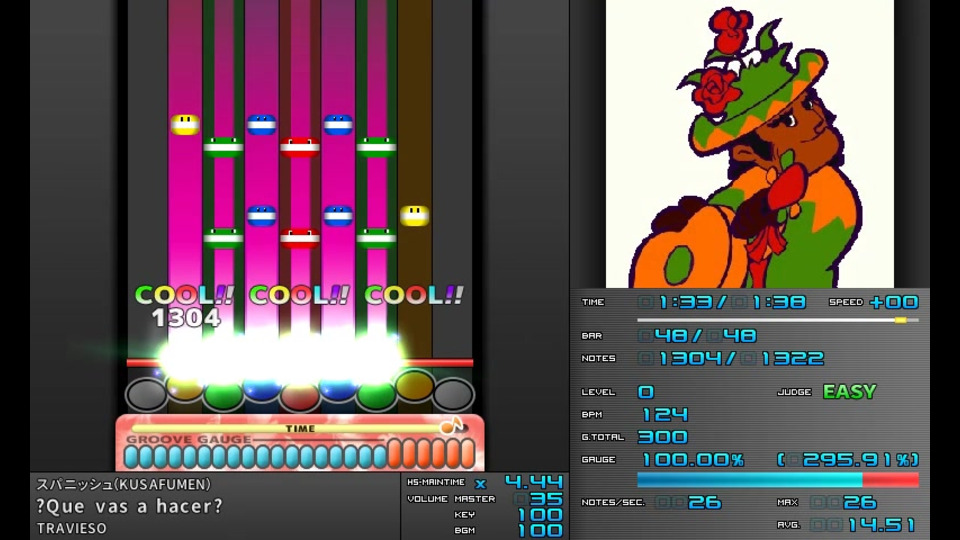Click the NOTES/SEC. value 26
The image size is (960, 540).
coord(705,503)
